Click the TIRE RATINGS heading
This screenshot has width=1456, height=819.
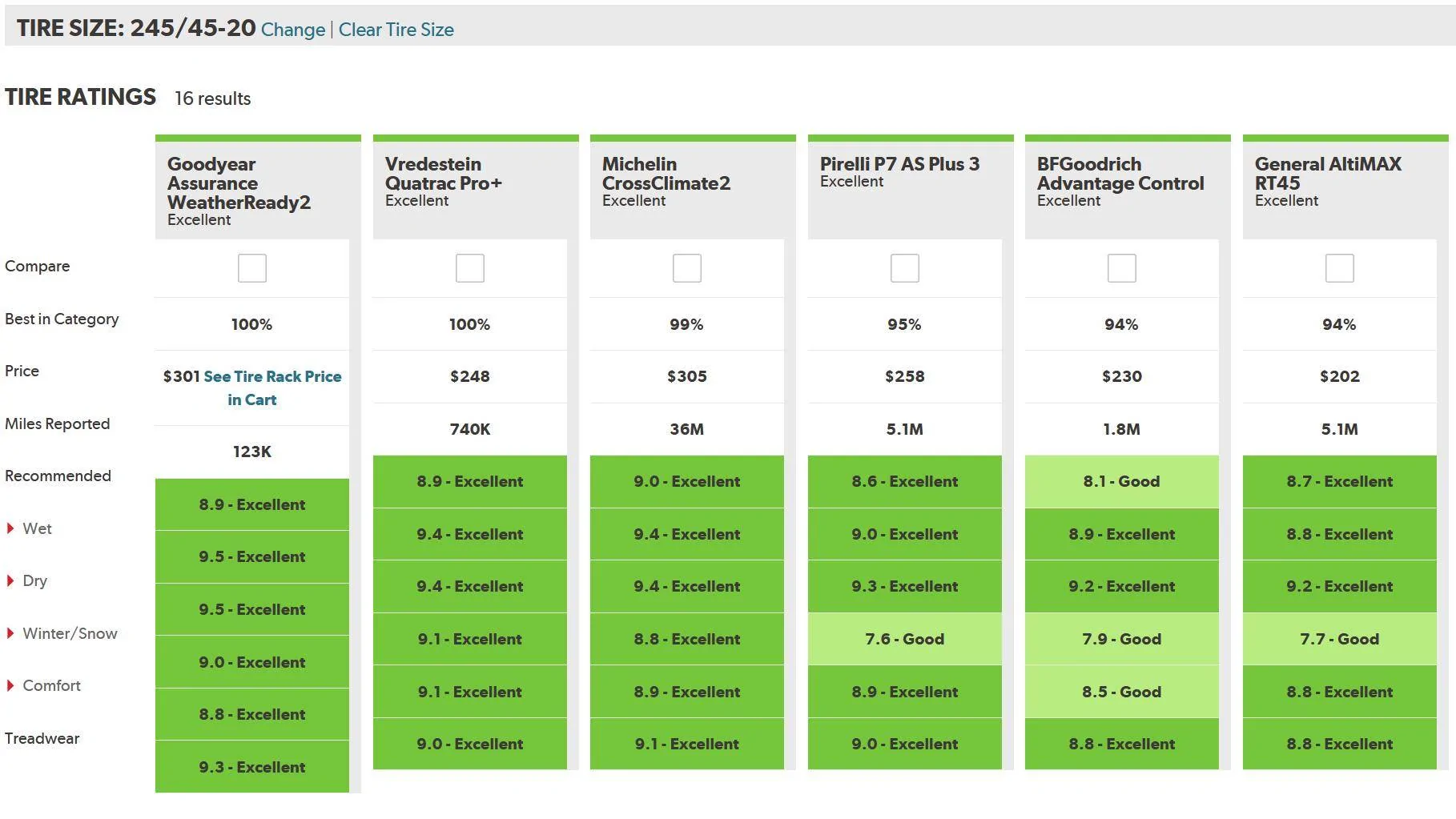(80, 97)
